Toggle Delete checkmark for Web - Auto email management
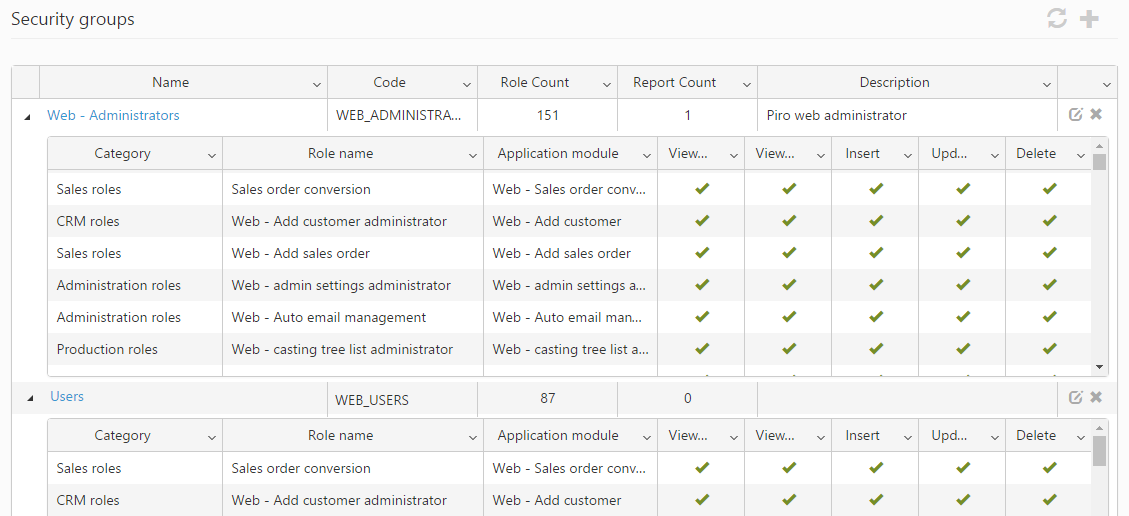The width and height of the screenshot is (1129, 516). point(1049,317)
